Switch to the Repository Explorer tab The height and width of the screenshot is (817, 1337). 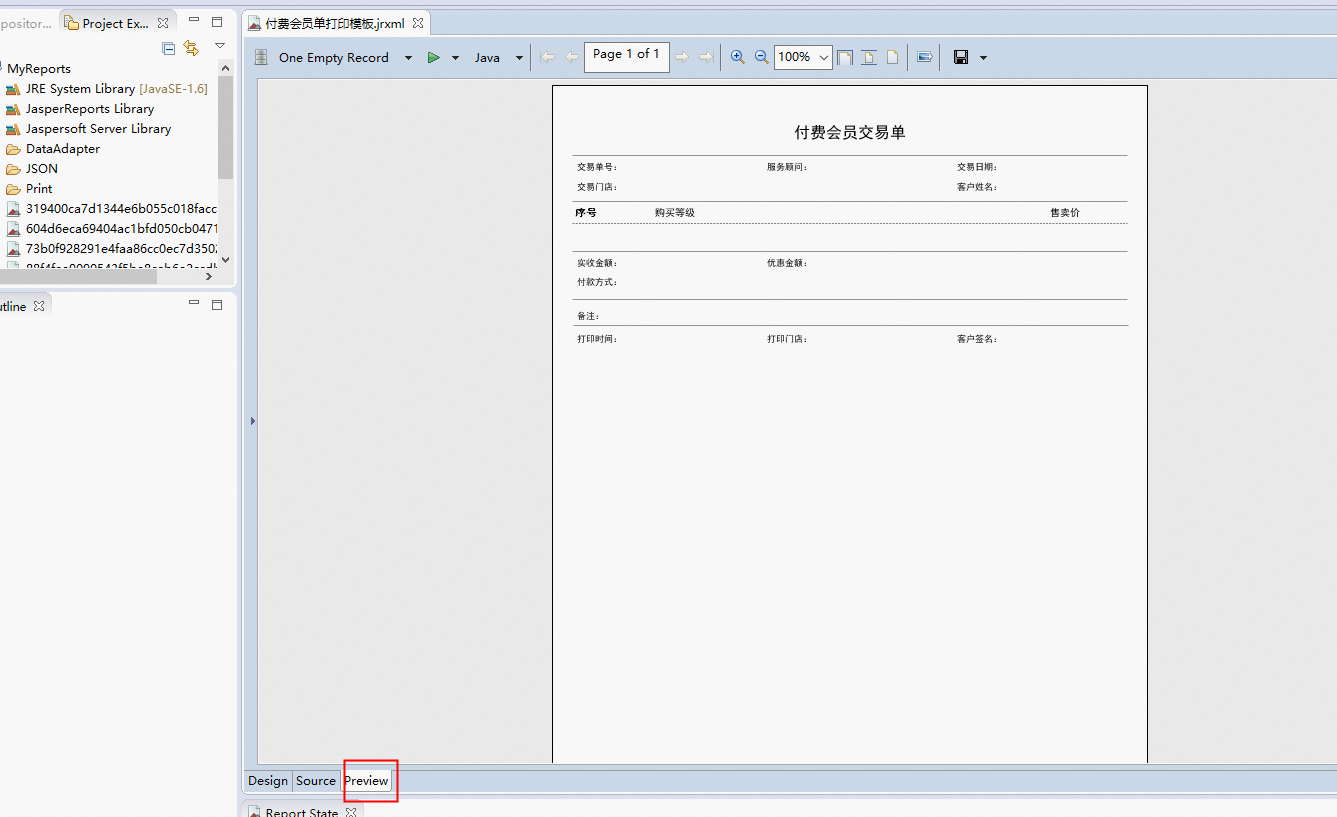[x=26, y=23]
